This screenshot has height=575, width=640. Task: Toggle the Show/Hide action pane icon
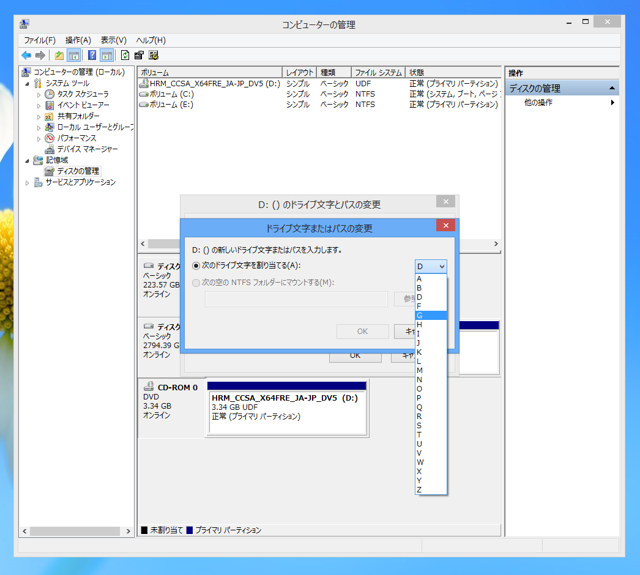click(107, 55)
